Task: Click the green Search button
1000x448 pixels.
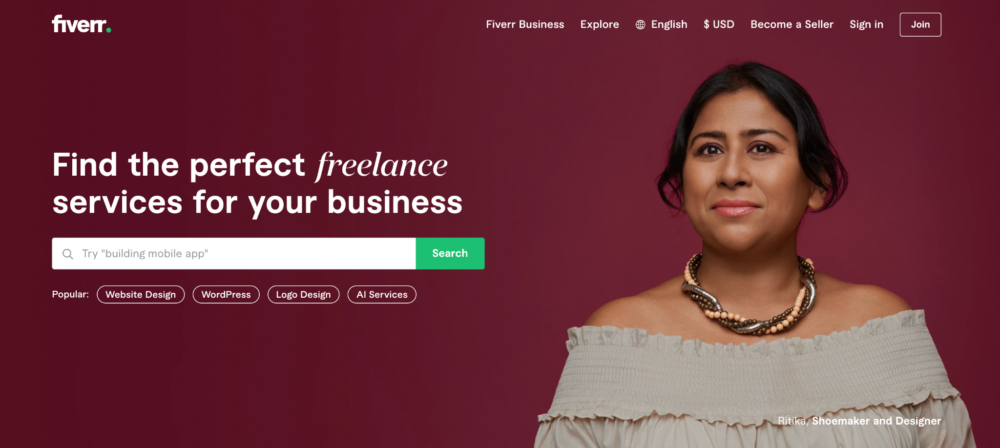Action: [x=450, y=253]
